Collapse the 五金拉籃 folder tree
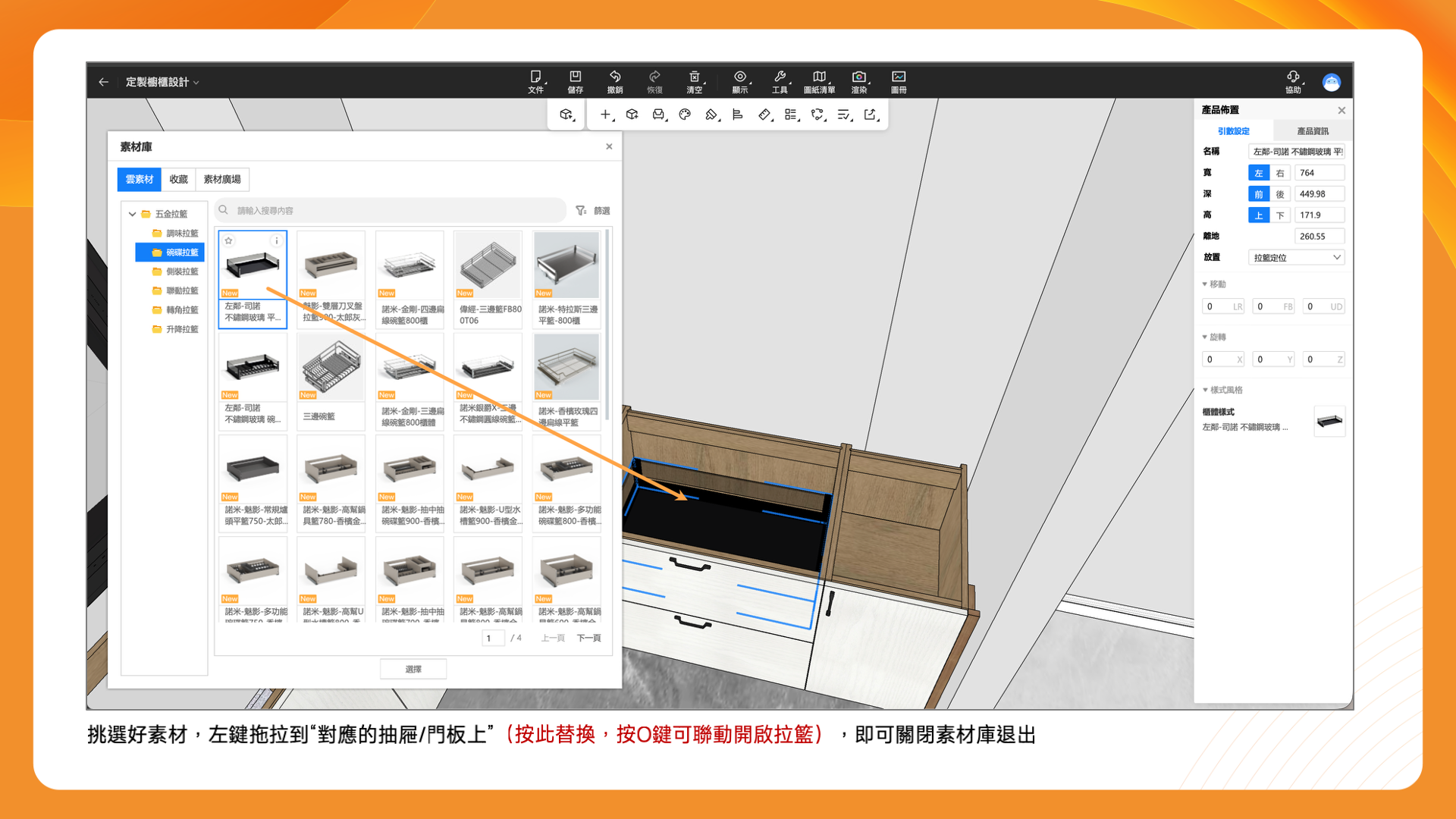Viewport: 1456px width, 819px height. click(x=132, y=214)
